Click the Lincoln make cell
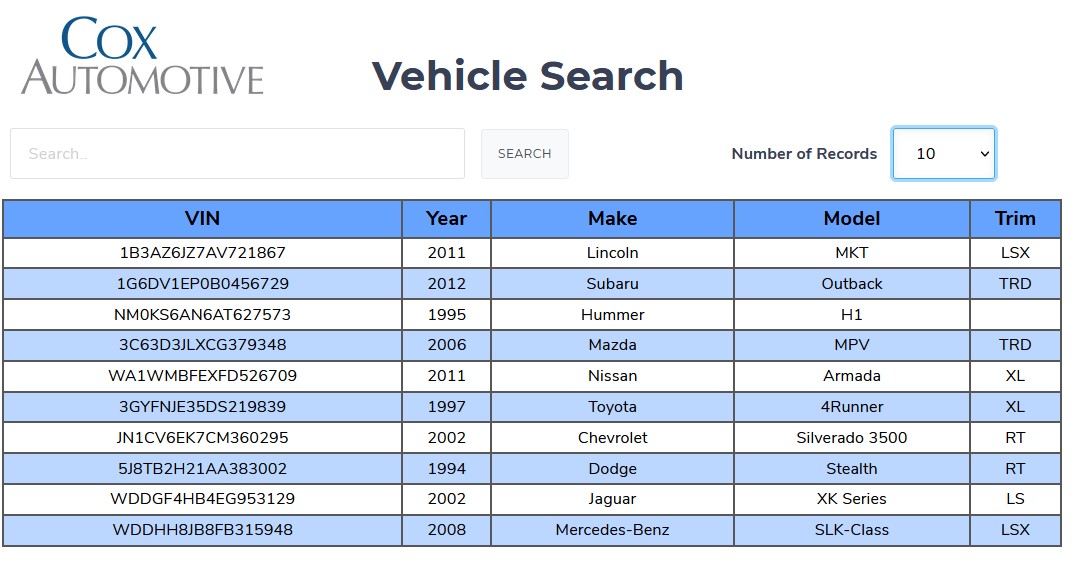Viewport: 1072px width, 568px height. [x=613, y=253]
